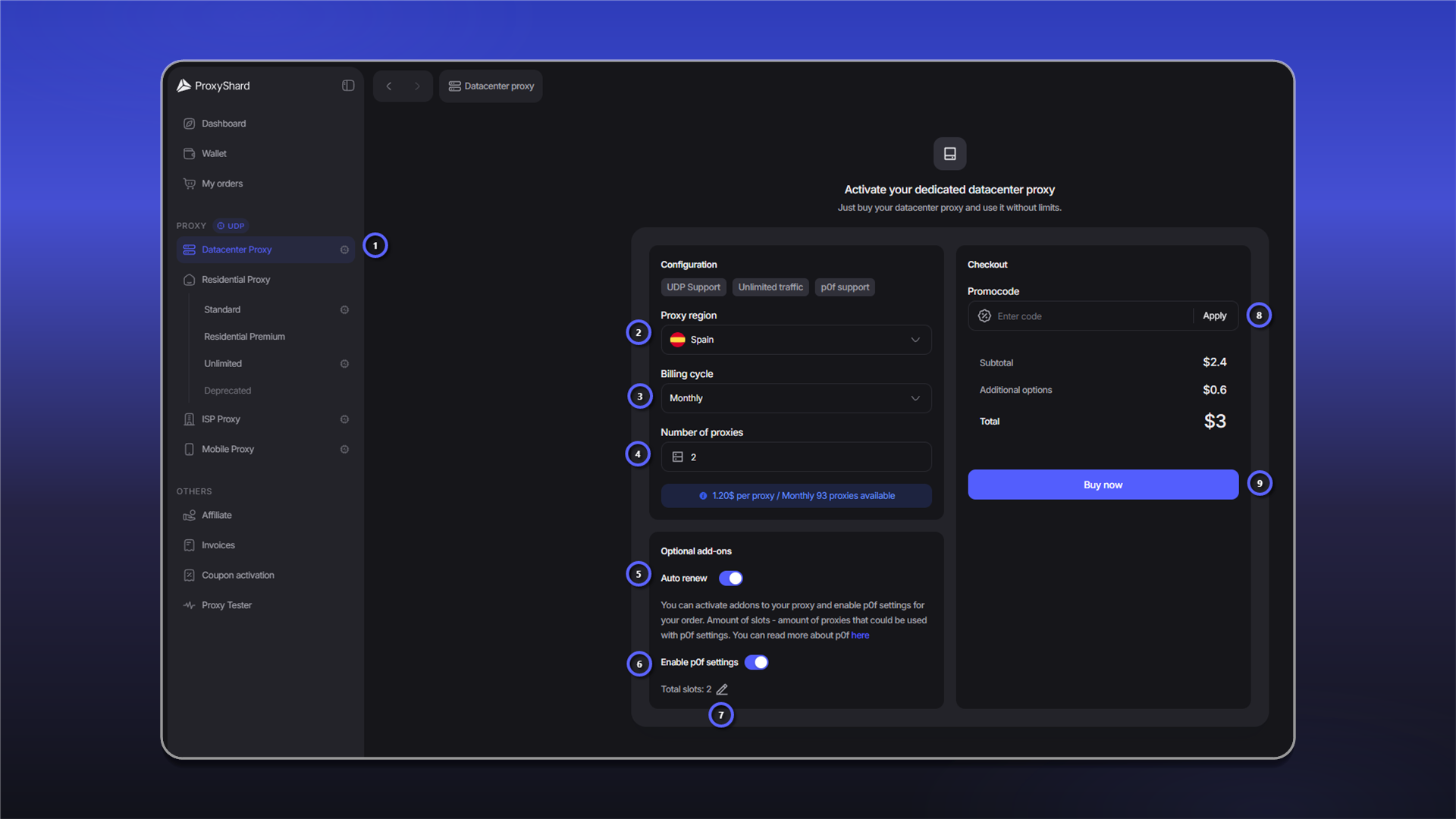The image size is (1456, 819).
Task: Open settings gear next to Datacenter Proxy
Action: [344, 249]
